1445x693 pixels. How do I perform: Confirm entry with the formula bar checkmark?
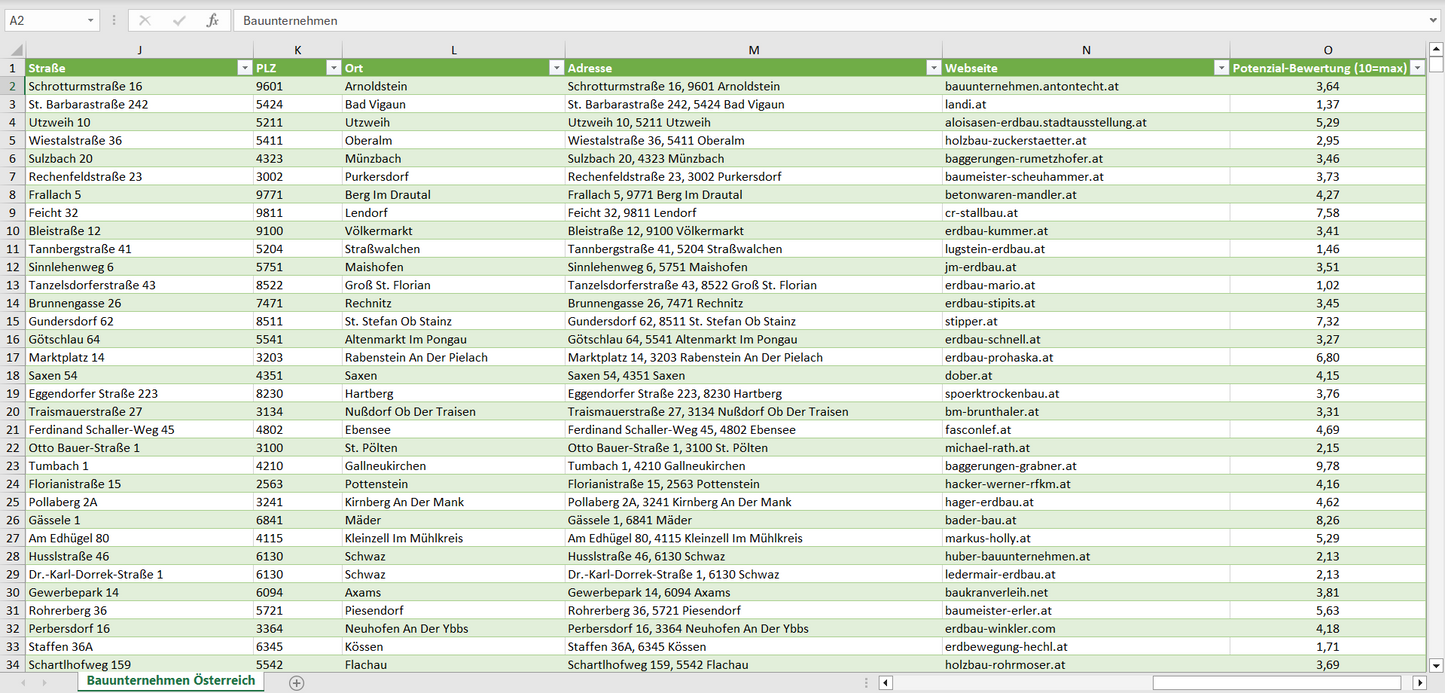(179, 20)
